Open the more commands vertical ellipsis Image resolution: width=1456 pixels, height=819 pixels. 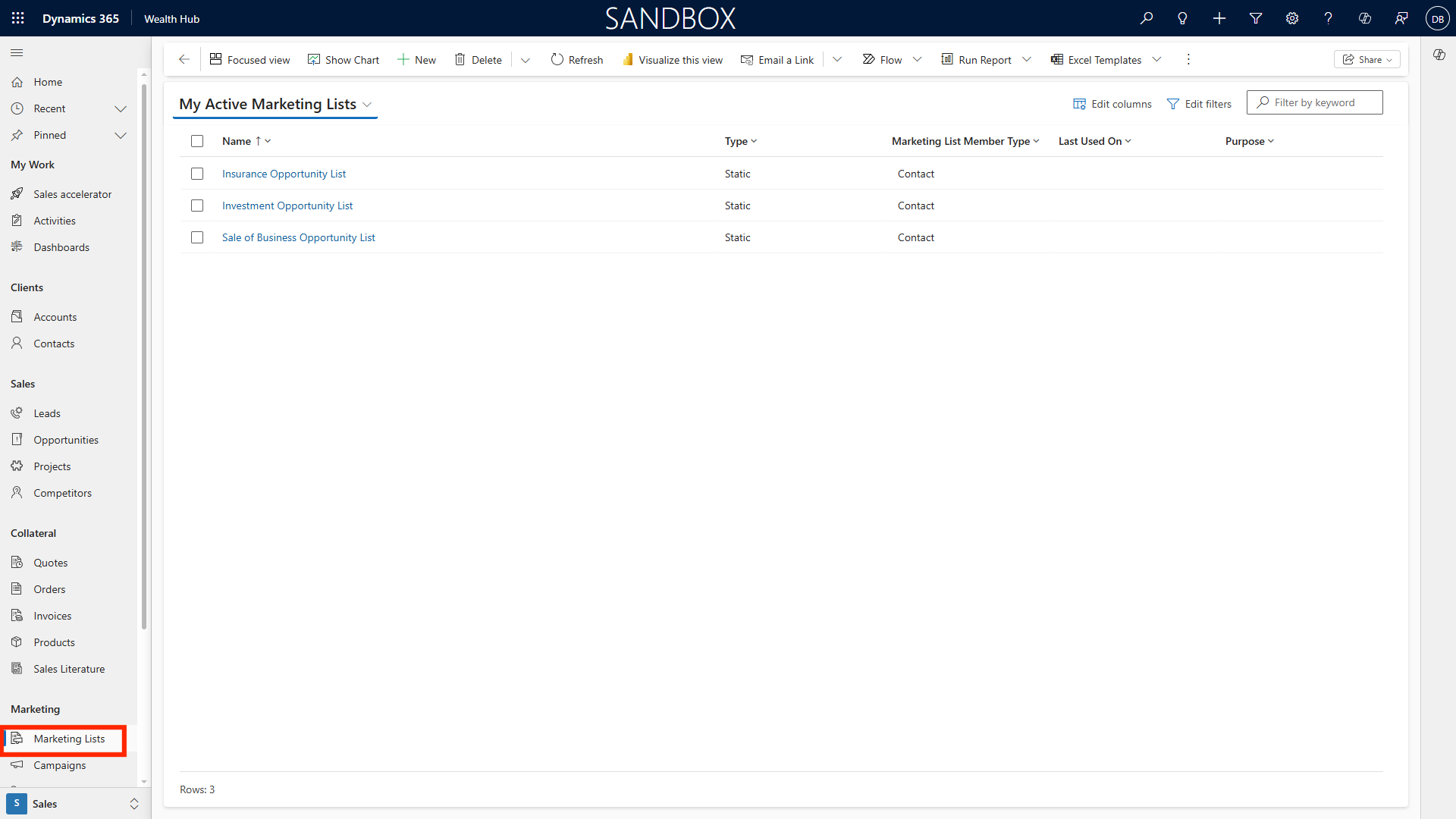click(1188, 59)
